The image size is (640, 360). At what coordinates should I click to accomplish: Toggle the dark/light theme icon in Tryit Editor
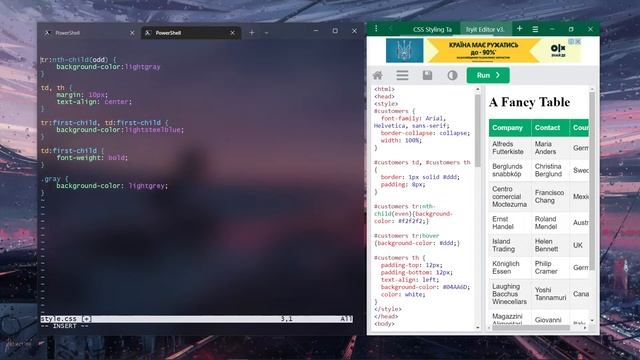[x=452, y=76]
